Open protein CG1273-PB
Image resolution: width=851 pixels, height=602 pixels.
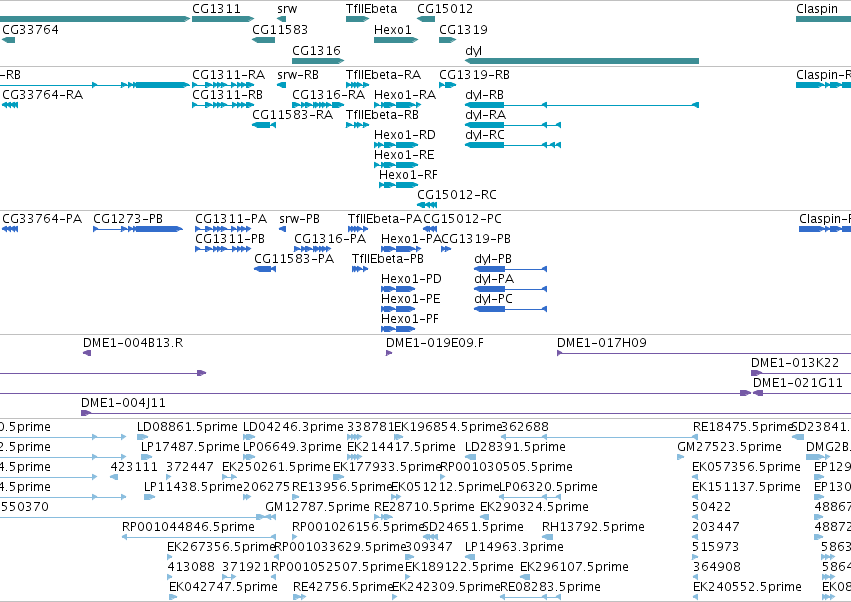pos(128,219)
